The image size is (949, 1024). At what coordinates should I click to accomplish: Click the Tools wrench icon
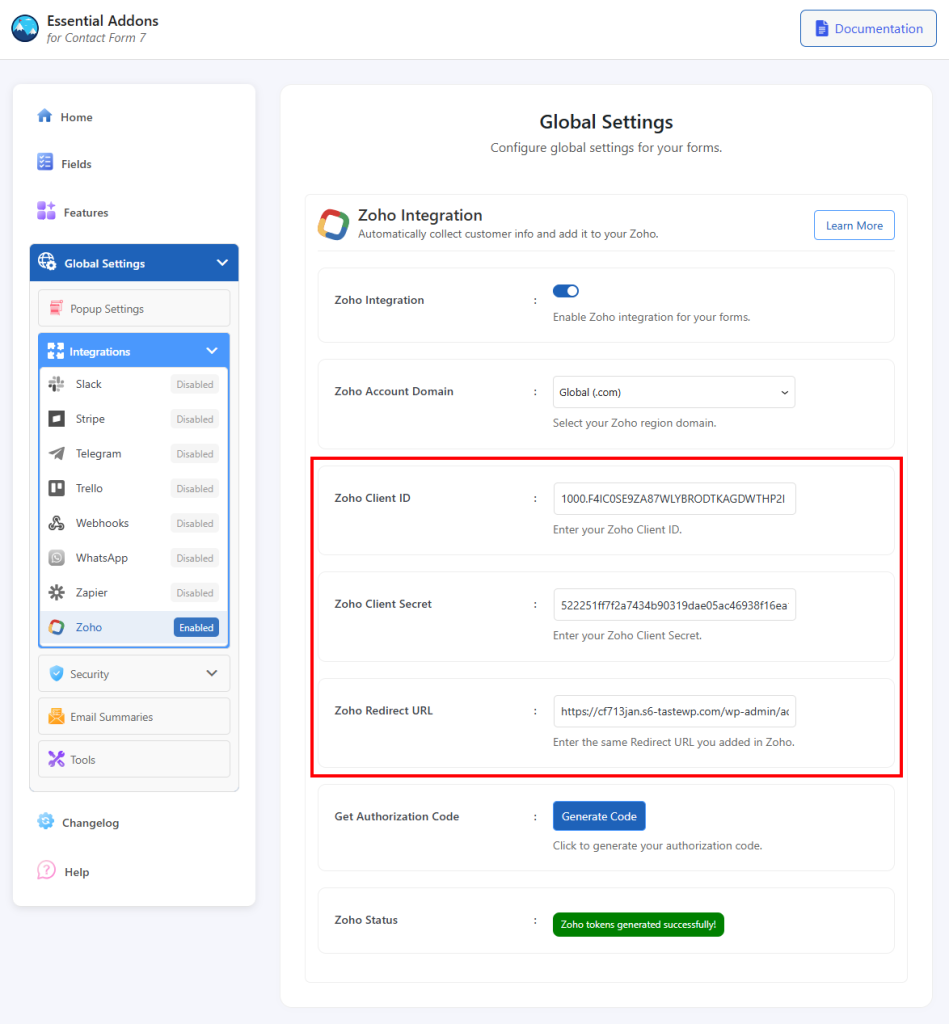(56, 759)
